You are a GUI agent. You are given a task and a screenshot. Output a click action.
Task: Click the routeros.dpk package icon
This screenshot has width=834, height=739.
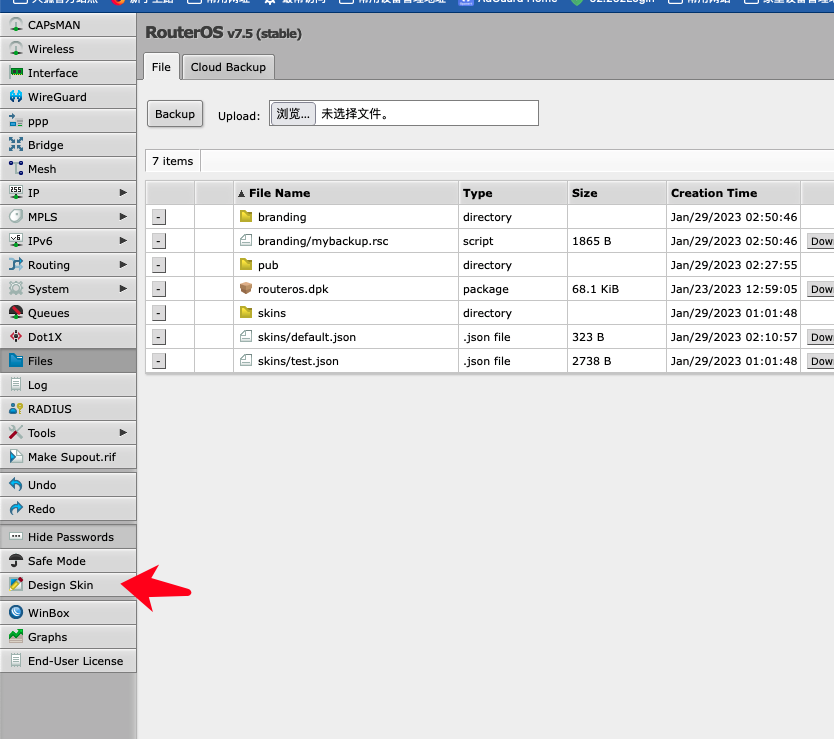coord(246,288)
